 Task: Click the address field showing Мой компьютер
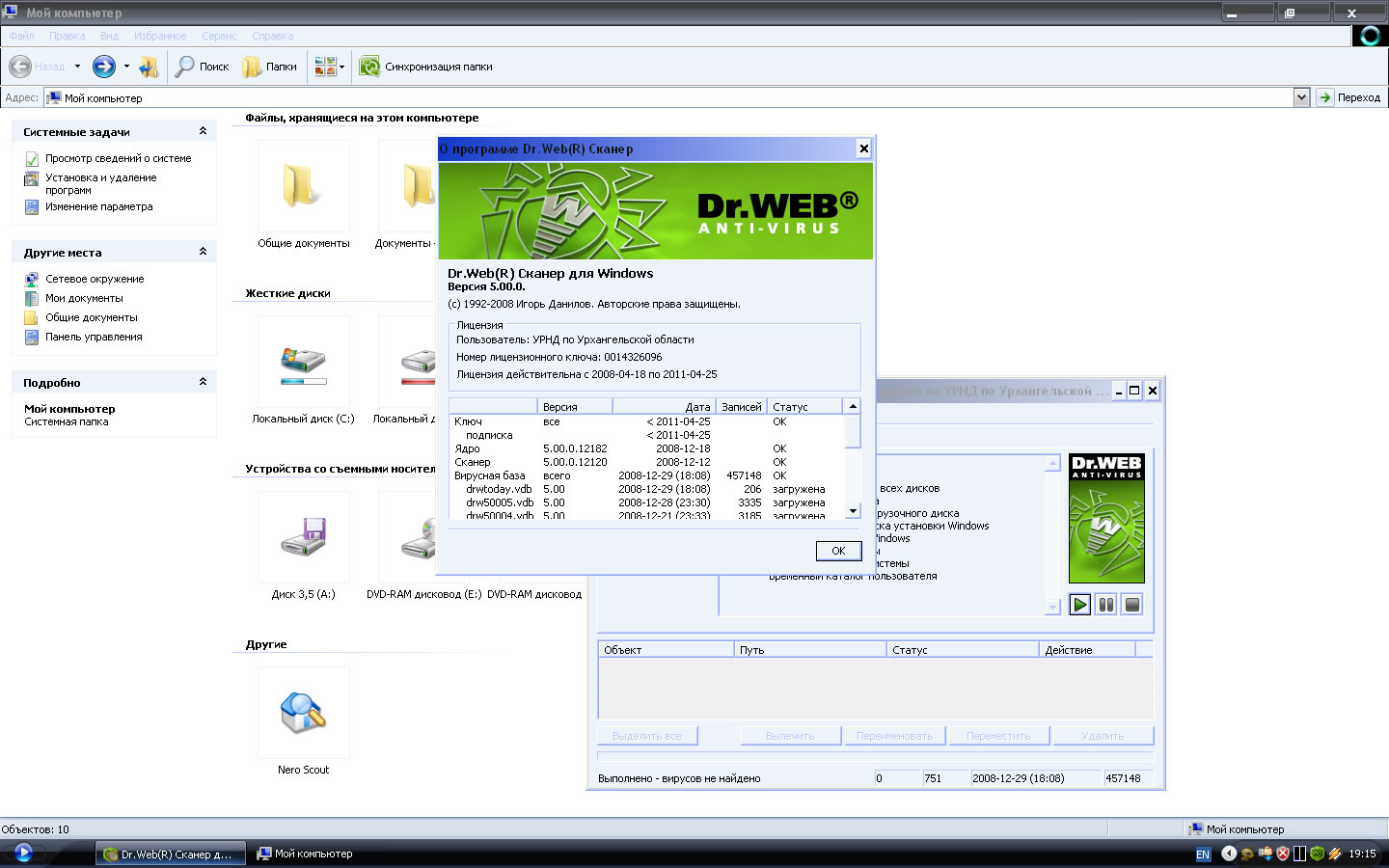(x=669, y=97)
